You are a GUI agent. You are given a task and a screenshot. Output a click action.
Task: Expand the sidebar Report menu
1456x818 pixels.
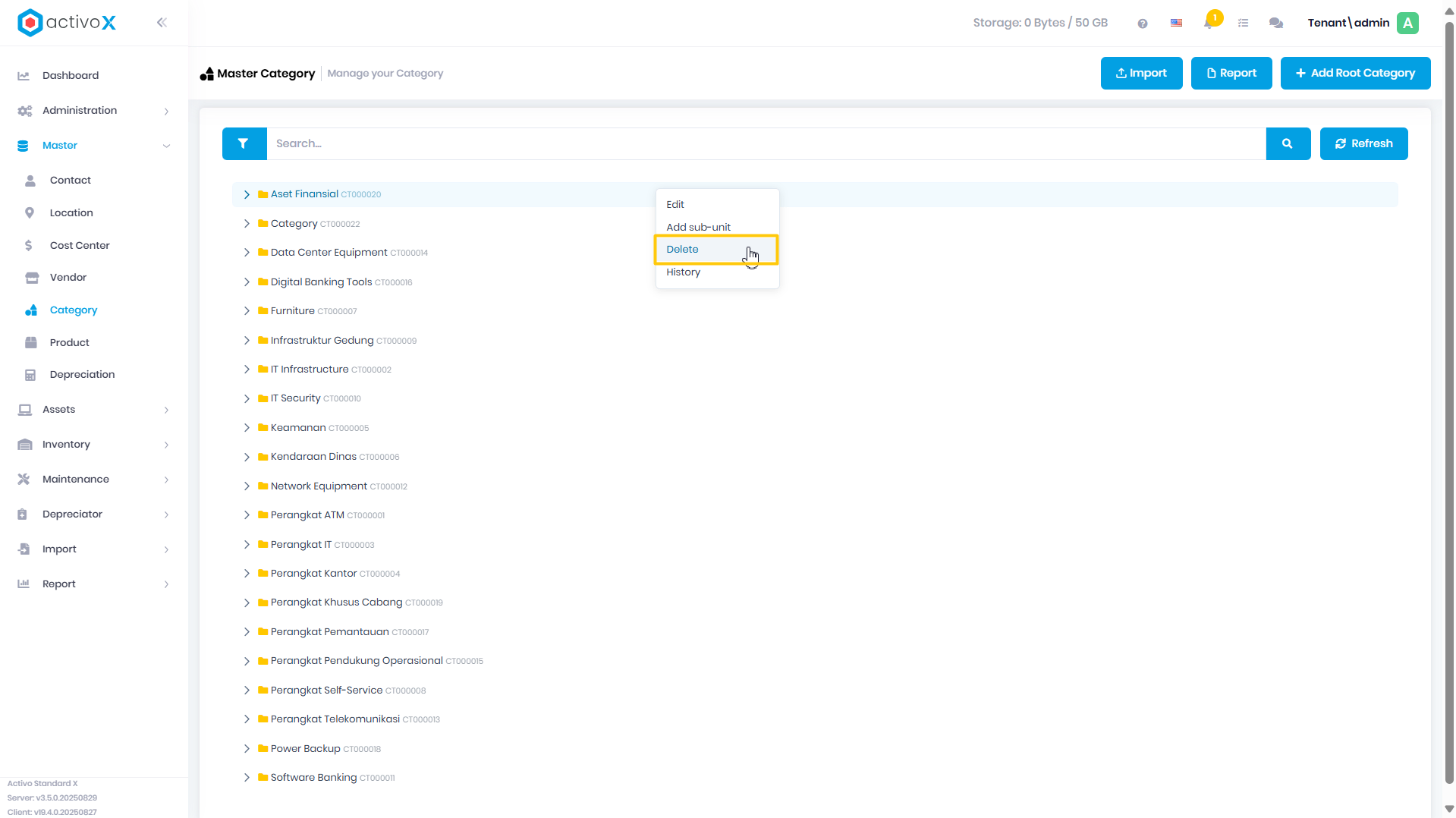coord(94,584)
